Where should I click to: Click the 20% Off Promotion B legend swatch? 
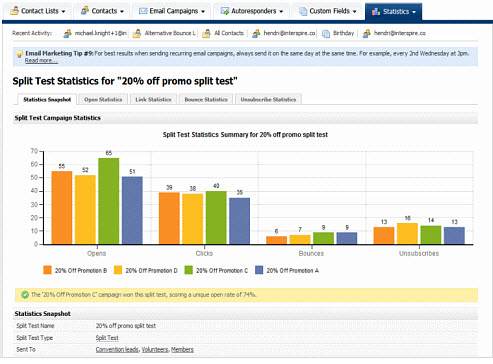48,270
